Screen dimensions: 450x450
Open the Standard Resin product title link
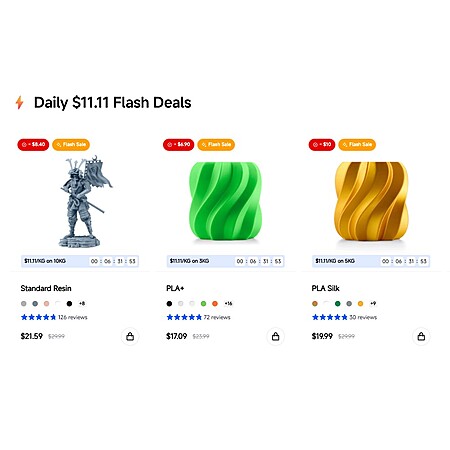[46, 288]
